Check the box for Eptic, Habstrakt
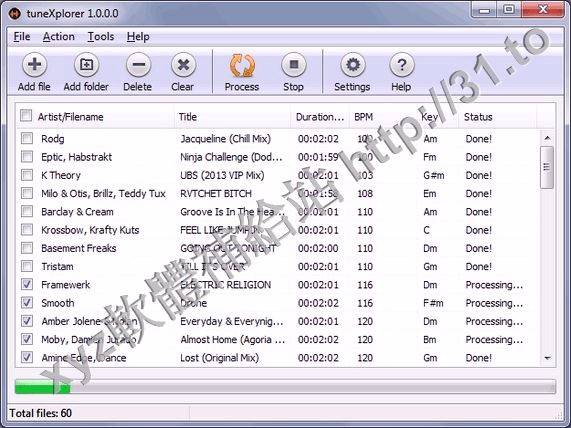The height and width of the screenshot is (428, 571). pos(27,157)
